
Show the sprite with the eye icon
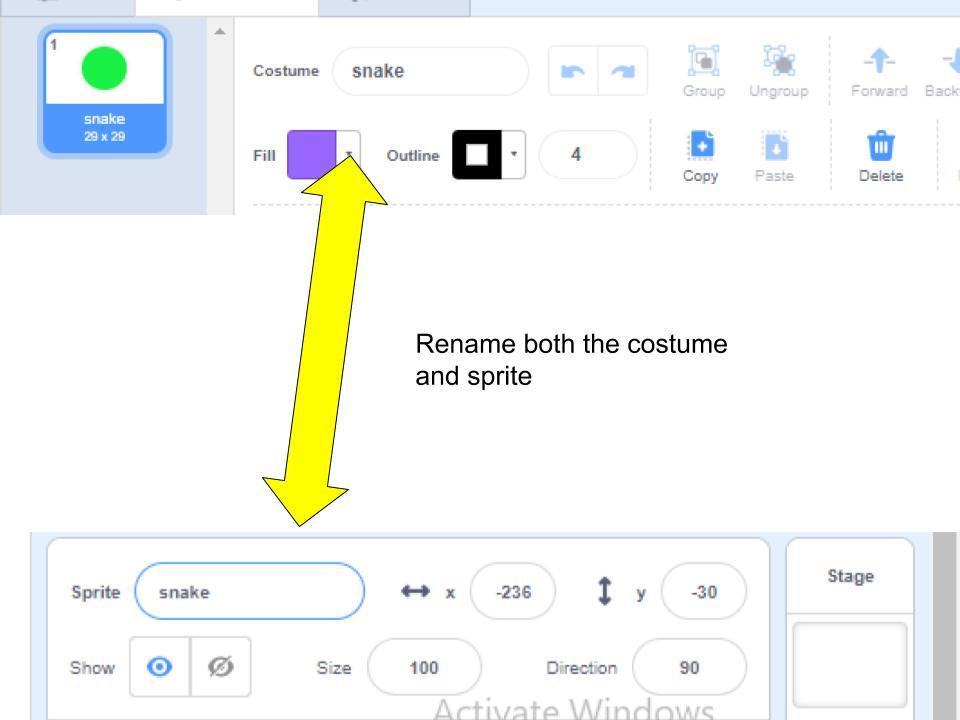click(159, 667)
